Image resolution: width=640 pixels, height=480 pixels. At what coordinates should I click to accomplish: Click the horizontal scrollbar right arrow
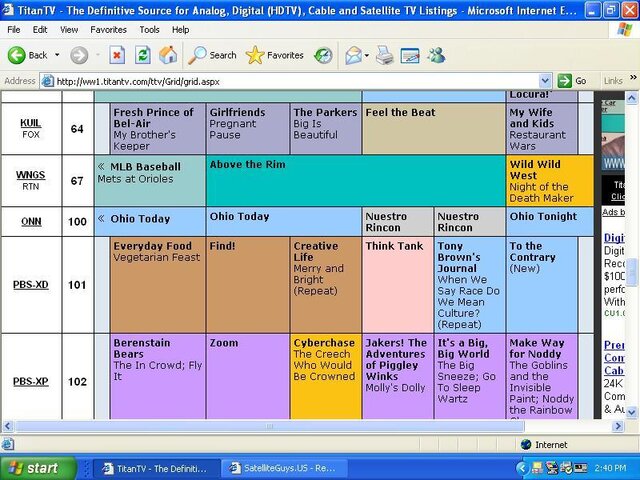coord(618,426)
